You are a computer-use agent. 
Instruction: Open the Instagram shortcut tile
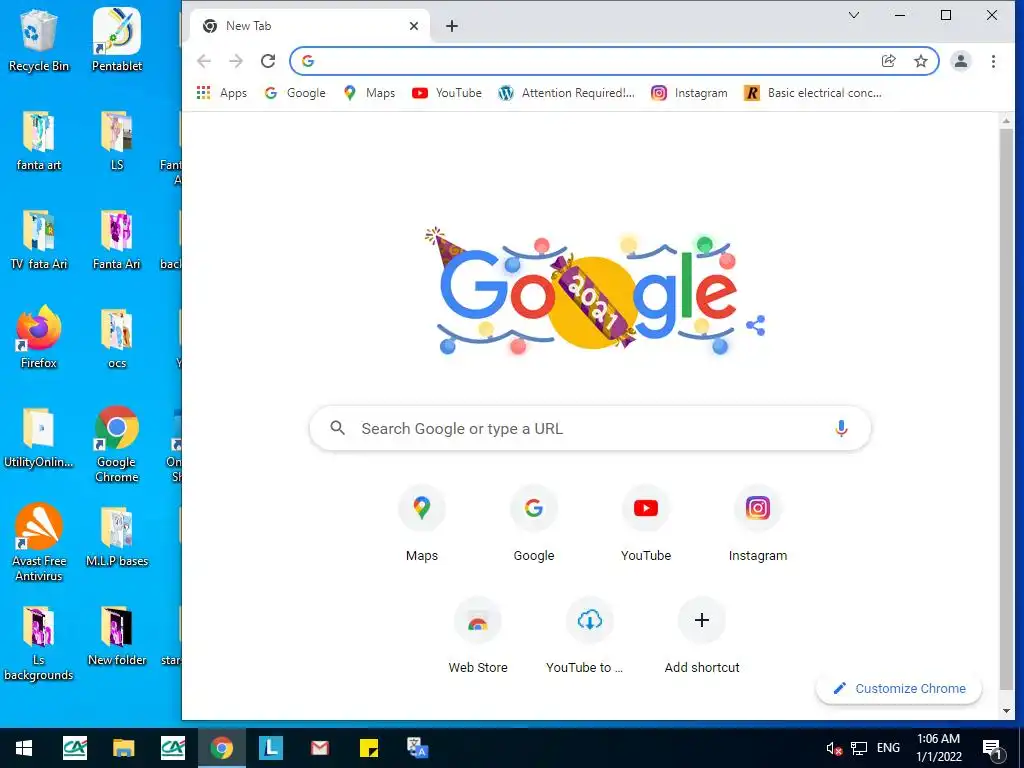click(x=758, y=524)
